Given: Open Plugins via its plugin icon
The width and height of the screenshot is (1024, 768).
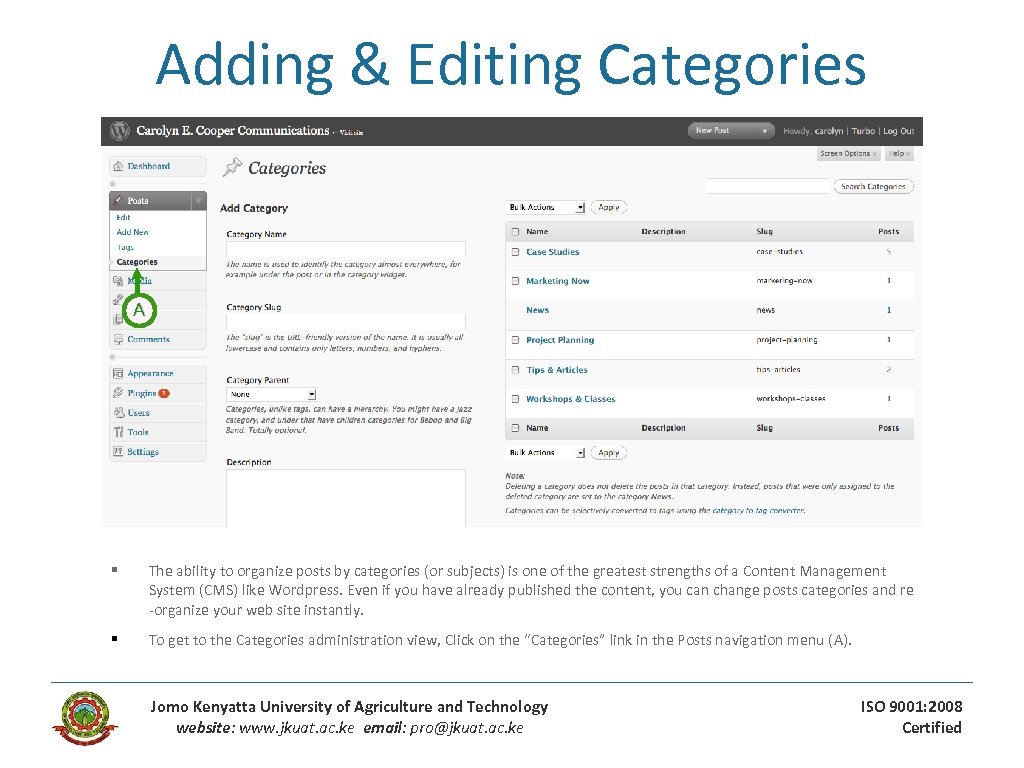Looking at the screenshot, I should coord(117,392).
